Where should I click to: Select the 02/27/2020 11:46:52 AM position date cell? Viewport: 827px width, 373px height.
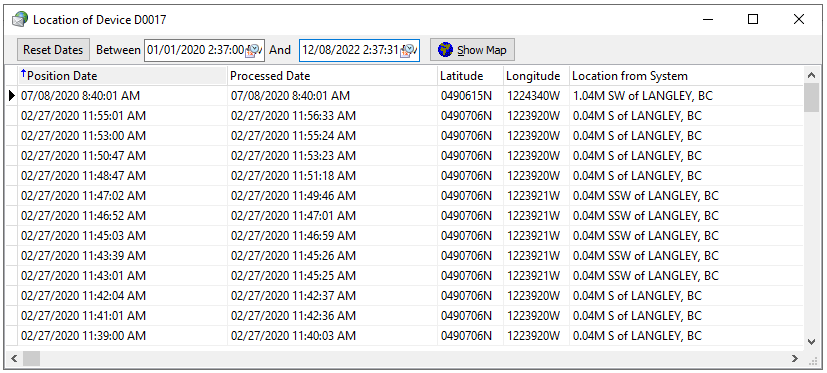(122, 216)
